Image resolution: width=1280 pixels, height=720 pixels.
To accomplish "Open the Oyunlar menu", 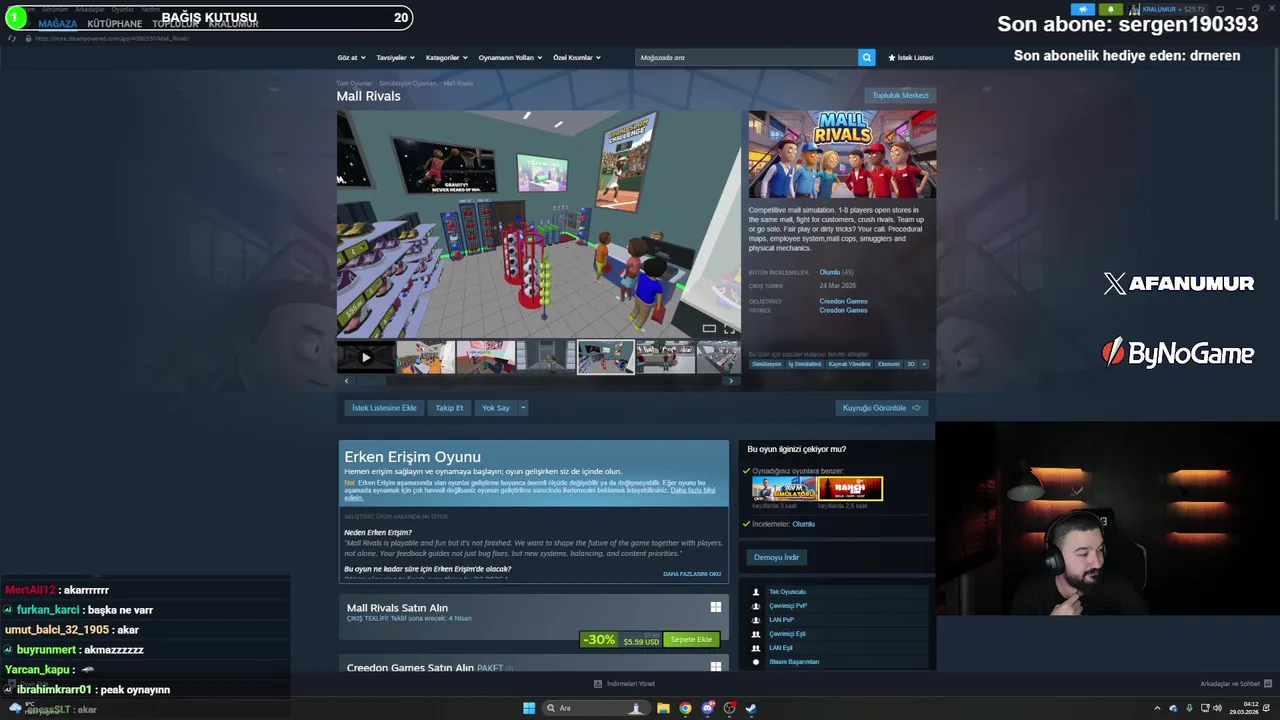I will point(122,9).
